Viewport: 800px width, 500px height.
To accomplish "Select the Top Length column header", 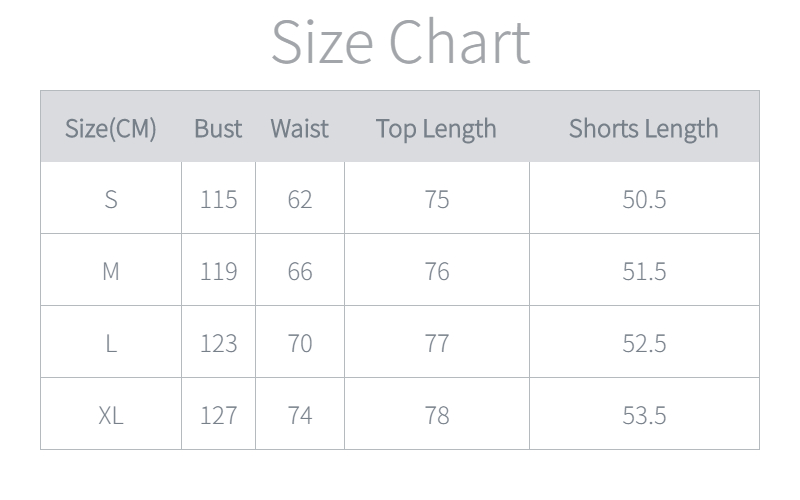I will tap(436, 128).
